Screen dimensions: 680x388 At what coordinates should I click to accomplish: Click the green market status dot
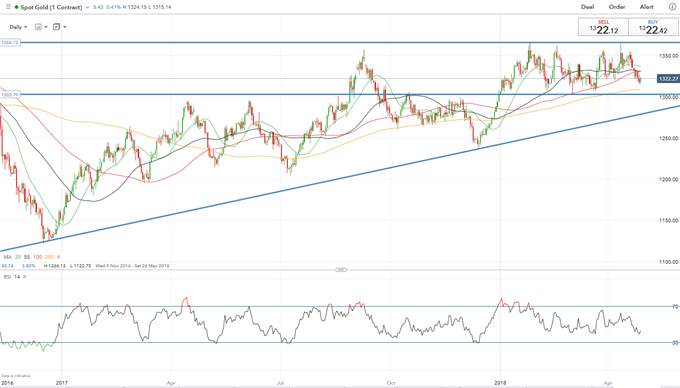16,7
